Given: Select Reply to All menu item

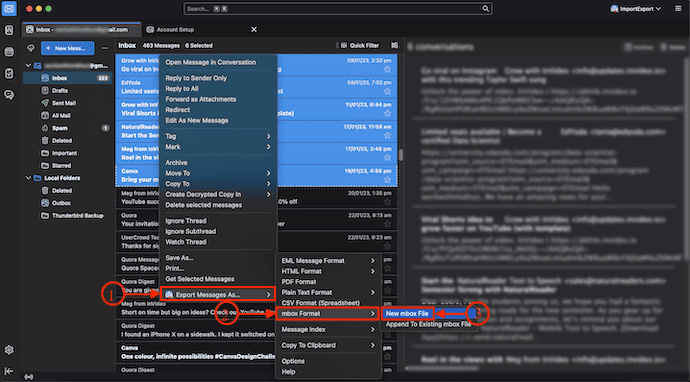Looking at the screenshot, I should click(218, 88).
